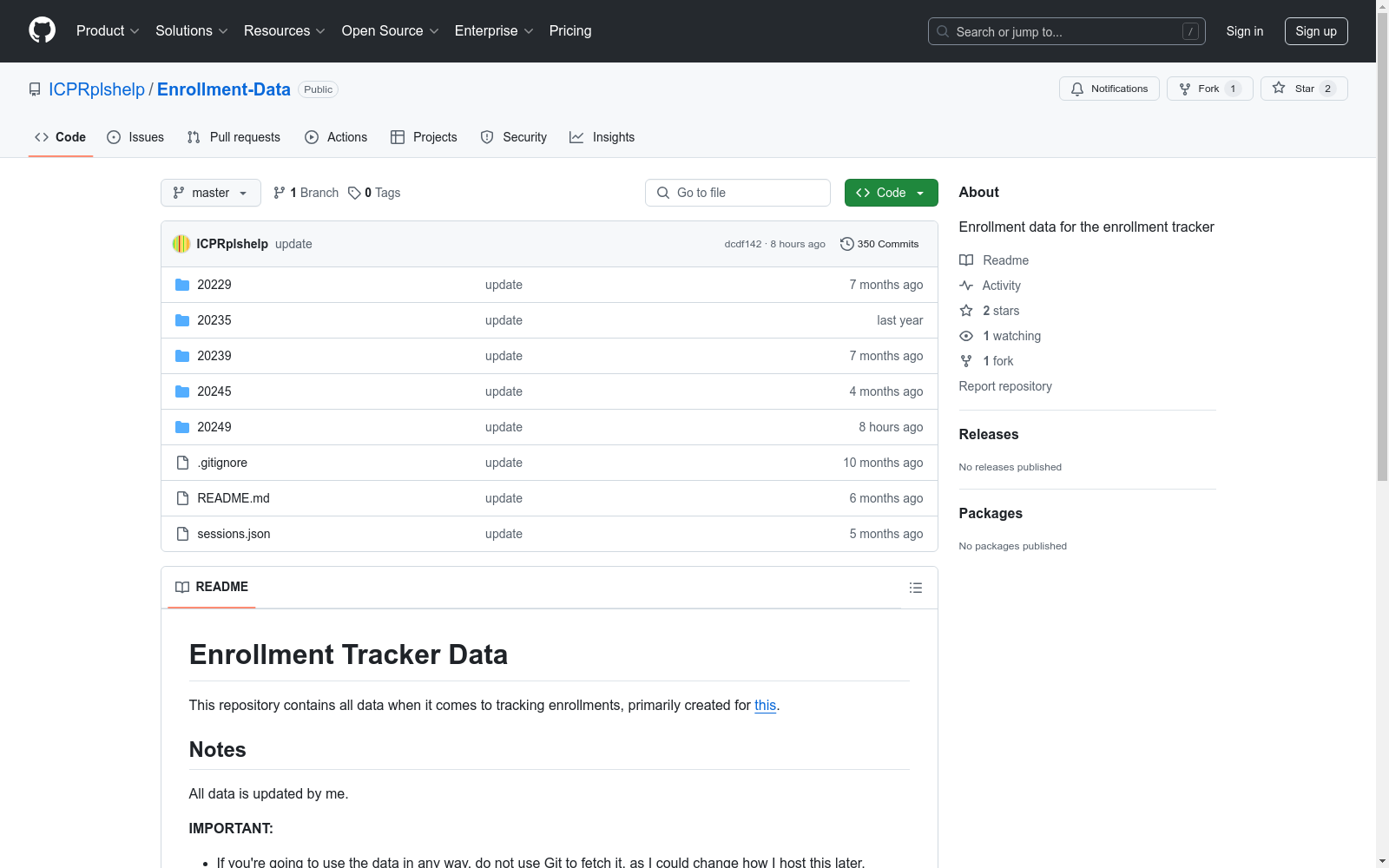This screenshot has height=868, width=1389.
Task: Click the Packages heading
Action: point(991,513)
